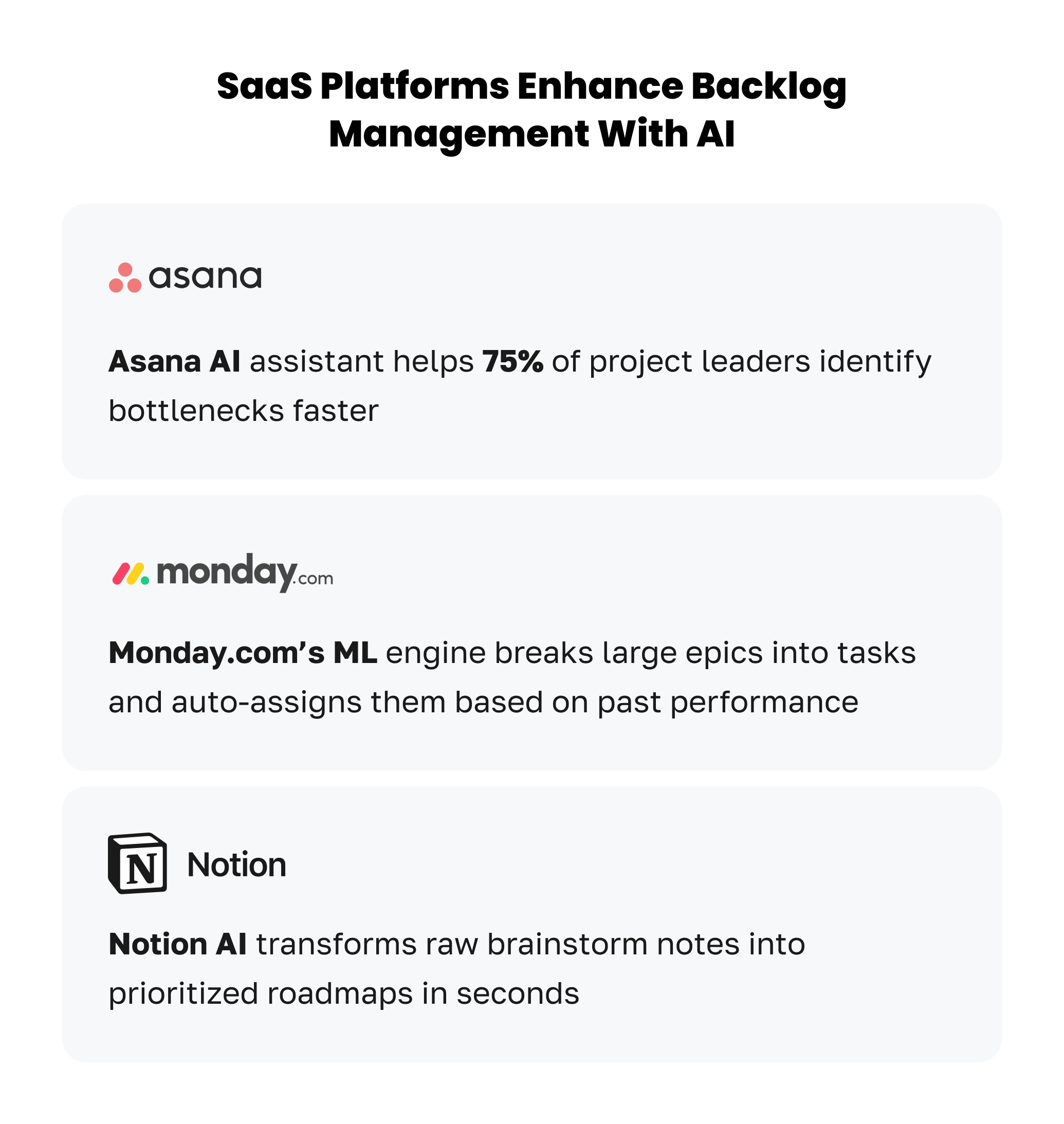Screen dimensions: 1064x1124
Task: Click the Asana three-dot logo icon
Action: [125, 278]
